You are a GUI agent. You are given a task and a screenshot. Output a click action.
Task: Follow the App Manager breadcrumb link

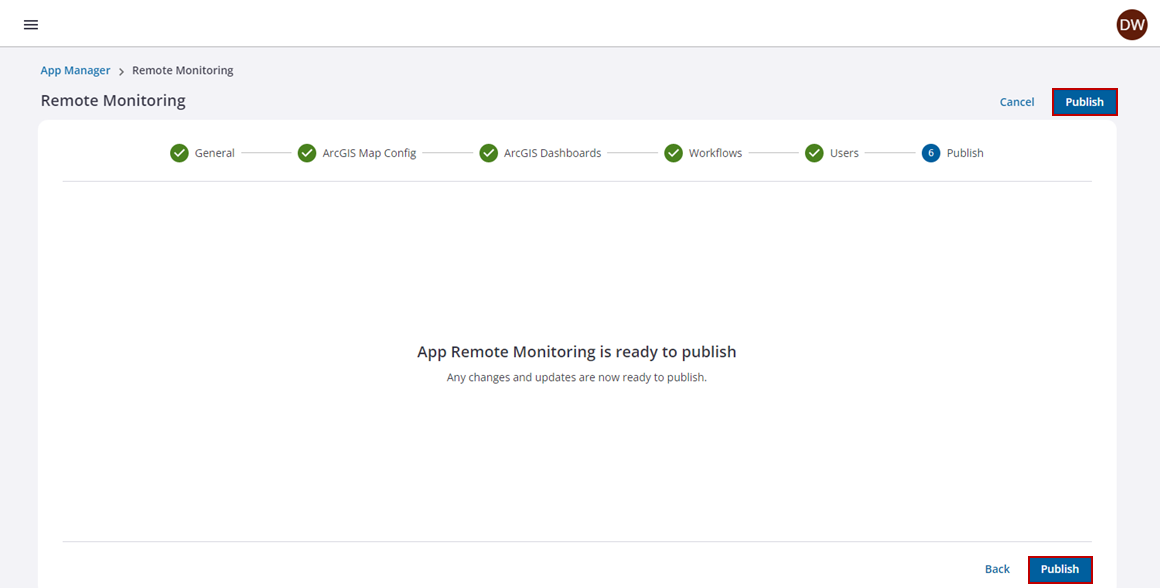click(x=75, y=71)
